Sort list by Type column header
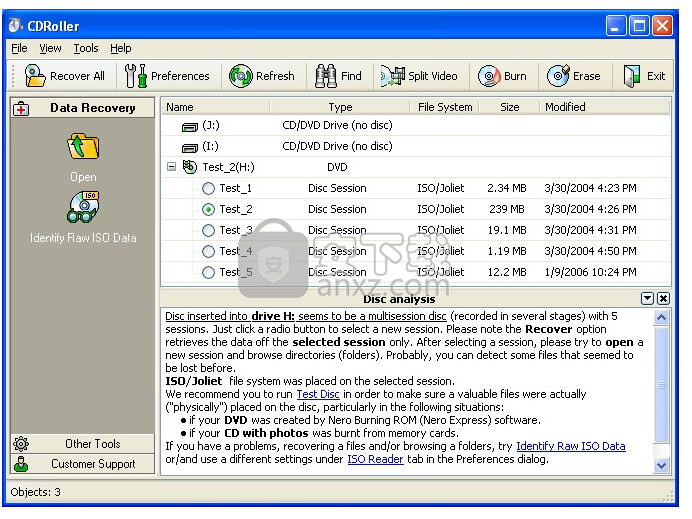This screenshot has width=692, height=519. pos(340,107)
